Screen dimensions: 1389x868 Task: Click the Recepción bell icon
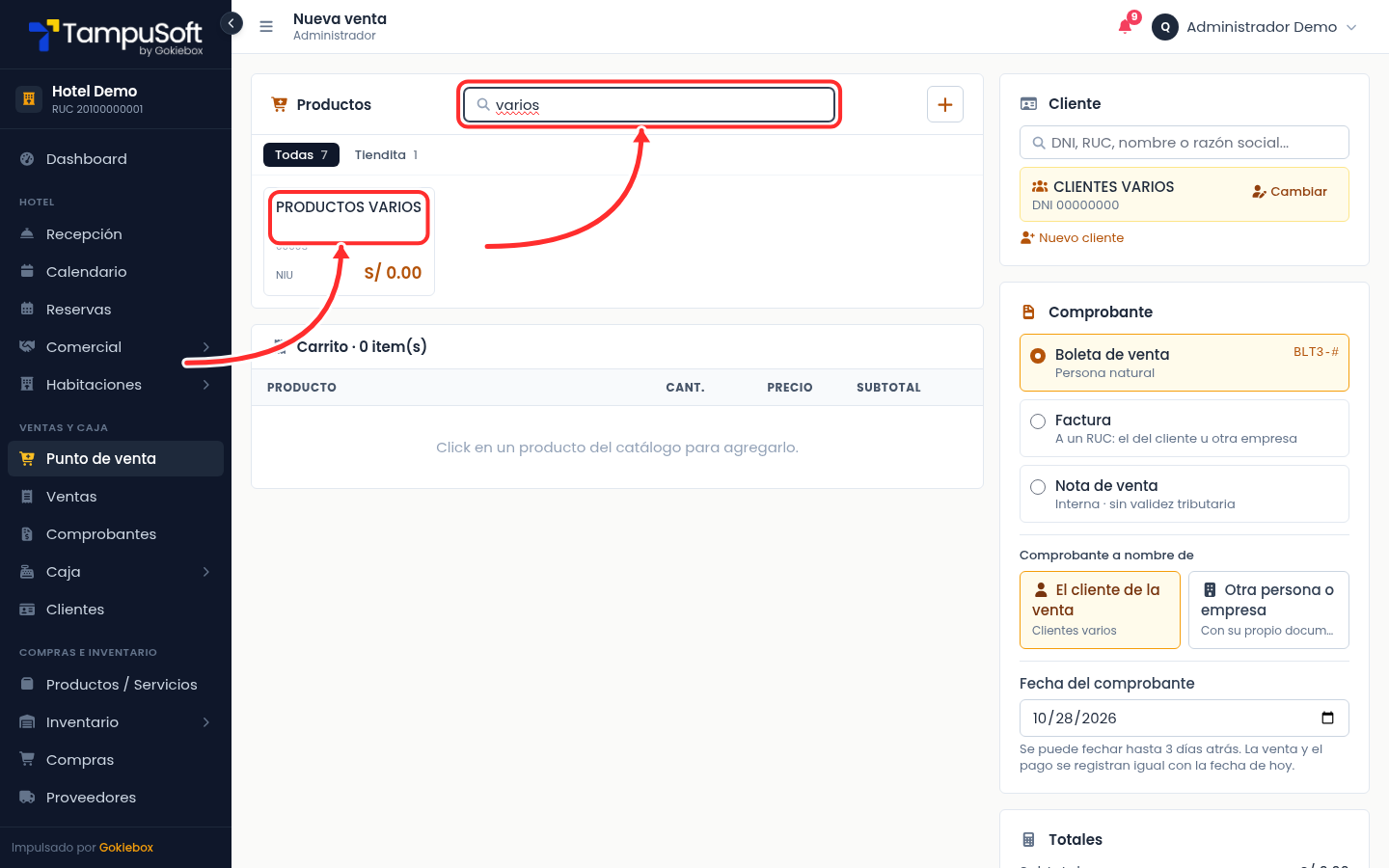(27, 234)
